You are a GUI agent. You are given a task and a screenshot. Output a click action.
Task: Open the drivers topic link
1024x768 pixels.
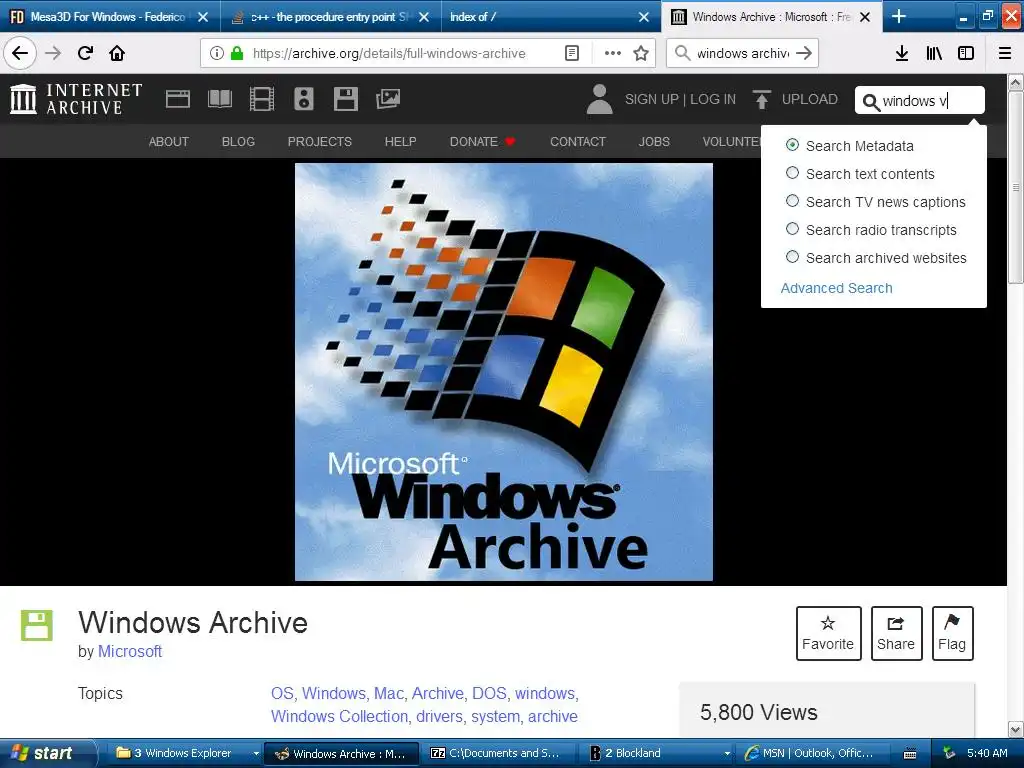440,716
